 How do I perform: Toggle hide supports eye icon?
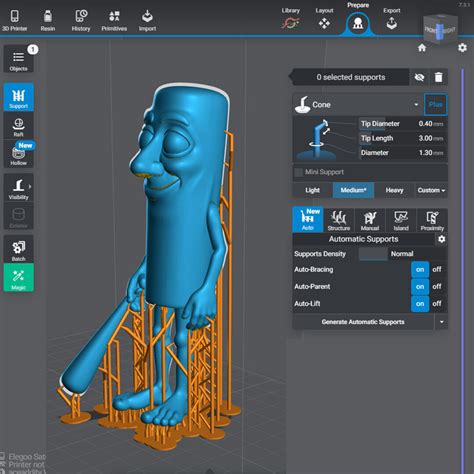pyautogui.click(x=419, y=77)
